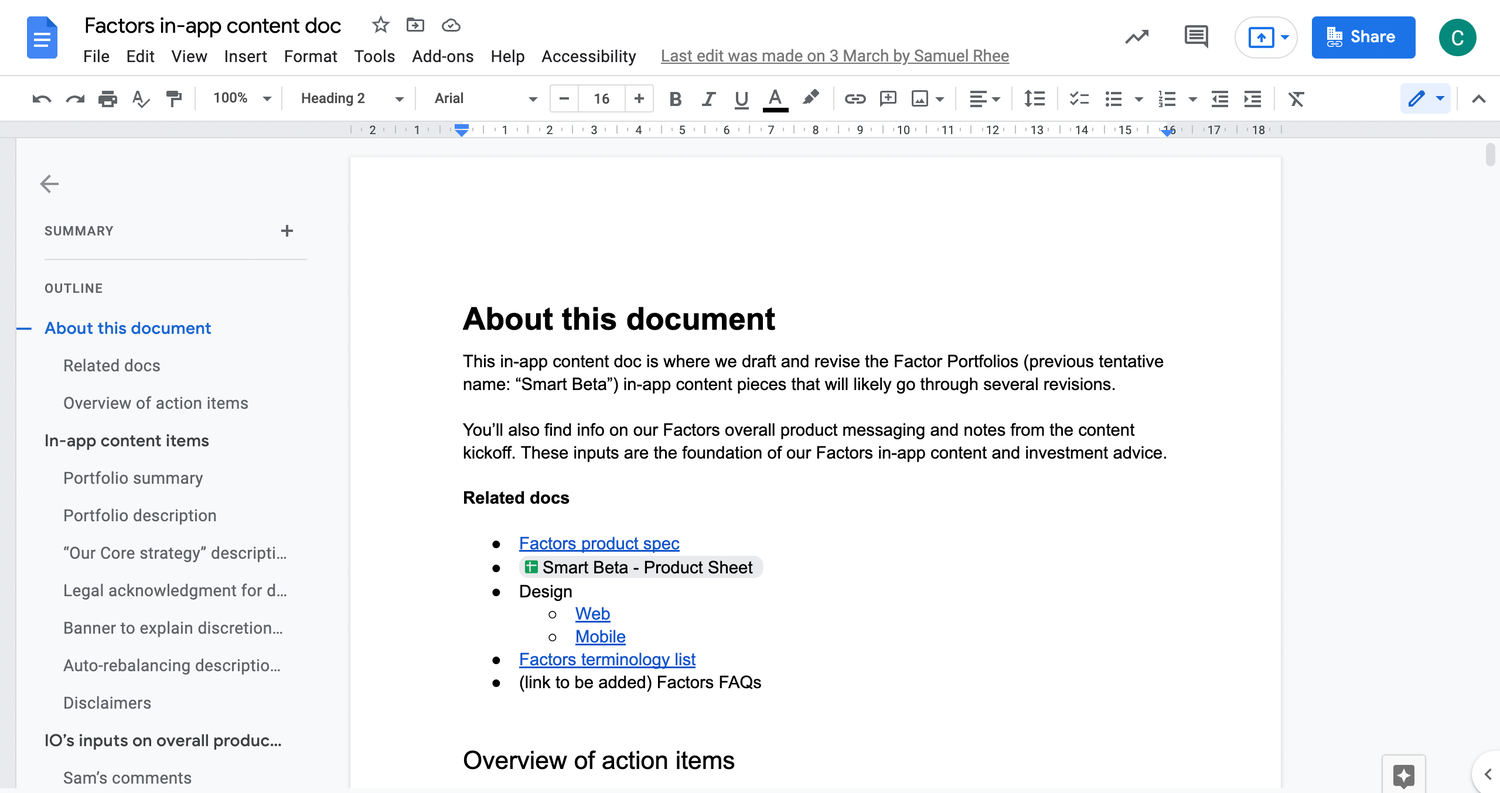Image resolution: width=1500 pixels, height=793 pixels.
Task: Toggle the checklist formatting
Action: (1079, 98)
